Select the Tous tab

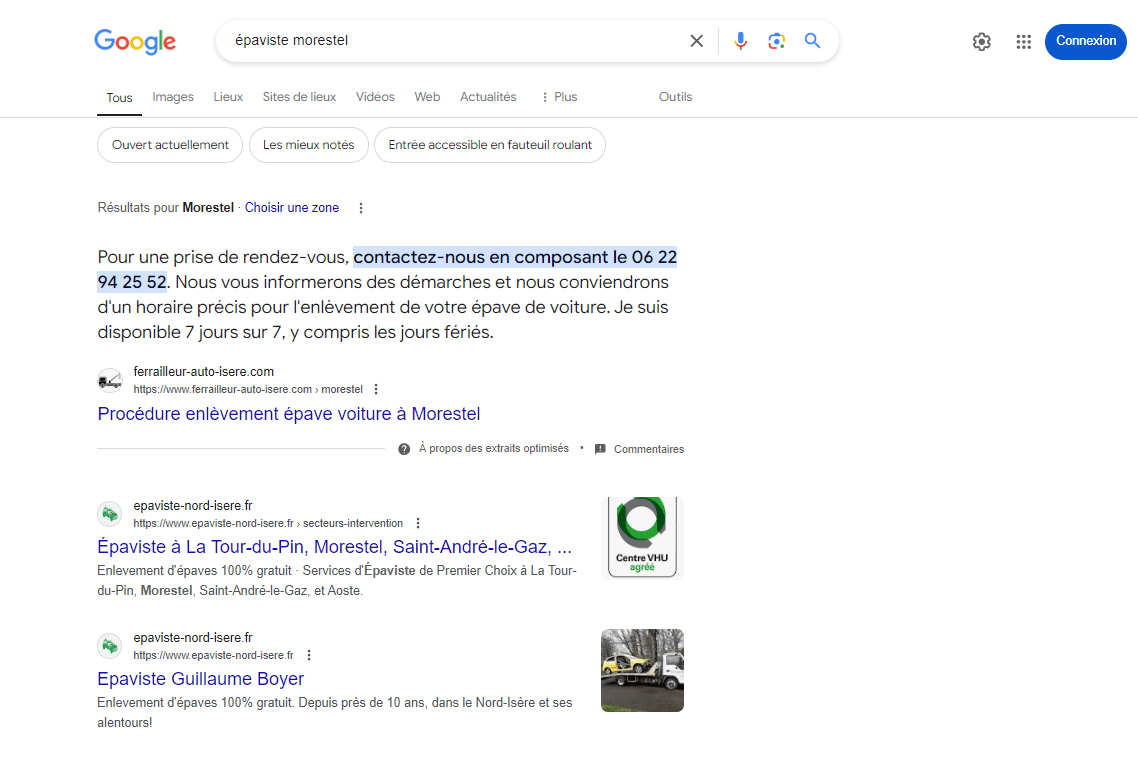(x=119, y=97)
